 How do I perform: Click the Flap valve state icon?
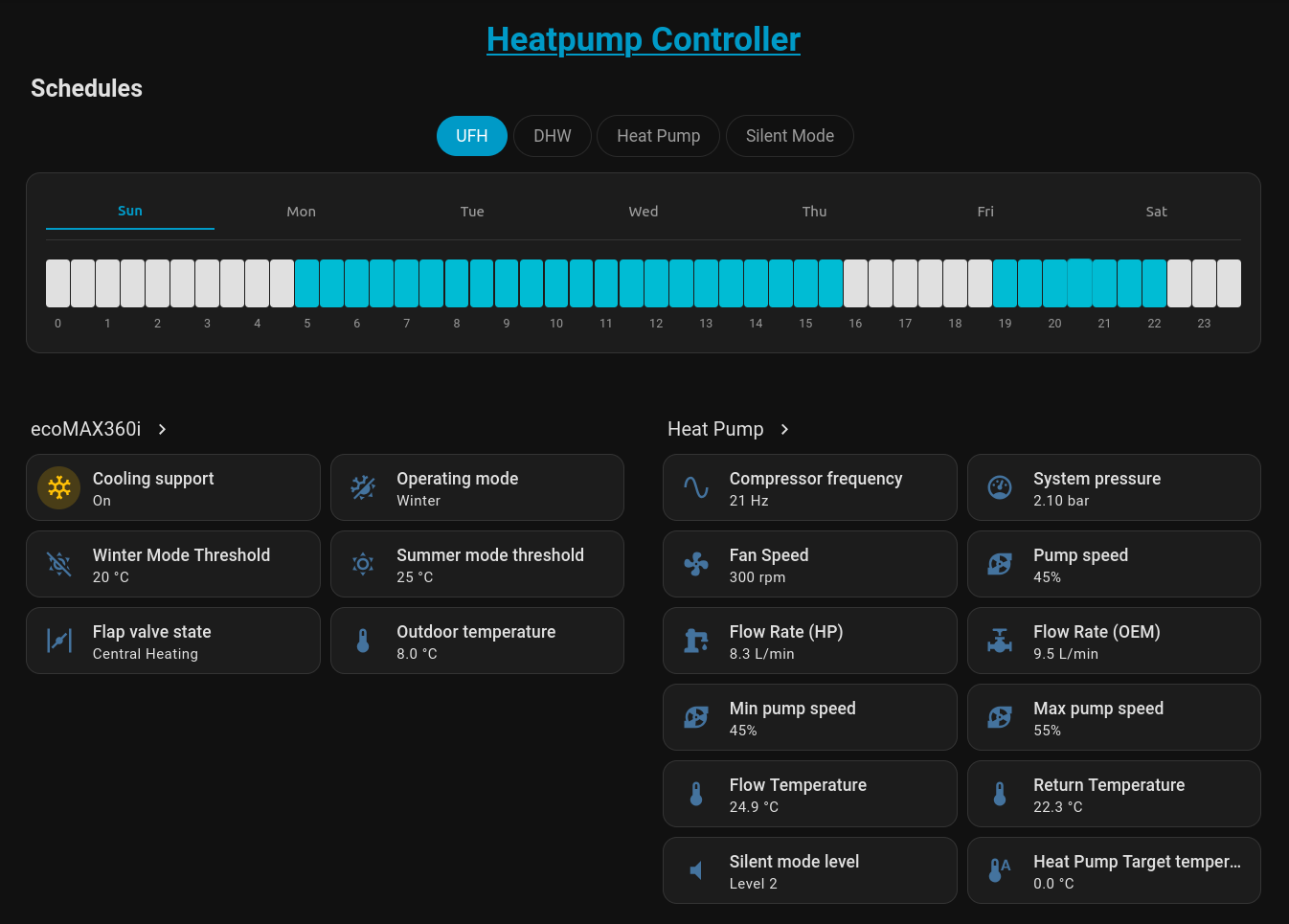[x=58, y=641]
